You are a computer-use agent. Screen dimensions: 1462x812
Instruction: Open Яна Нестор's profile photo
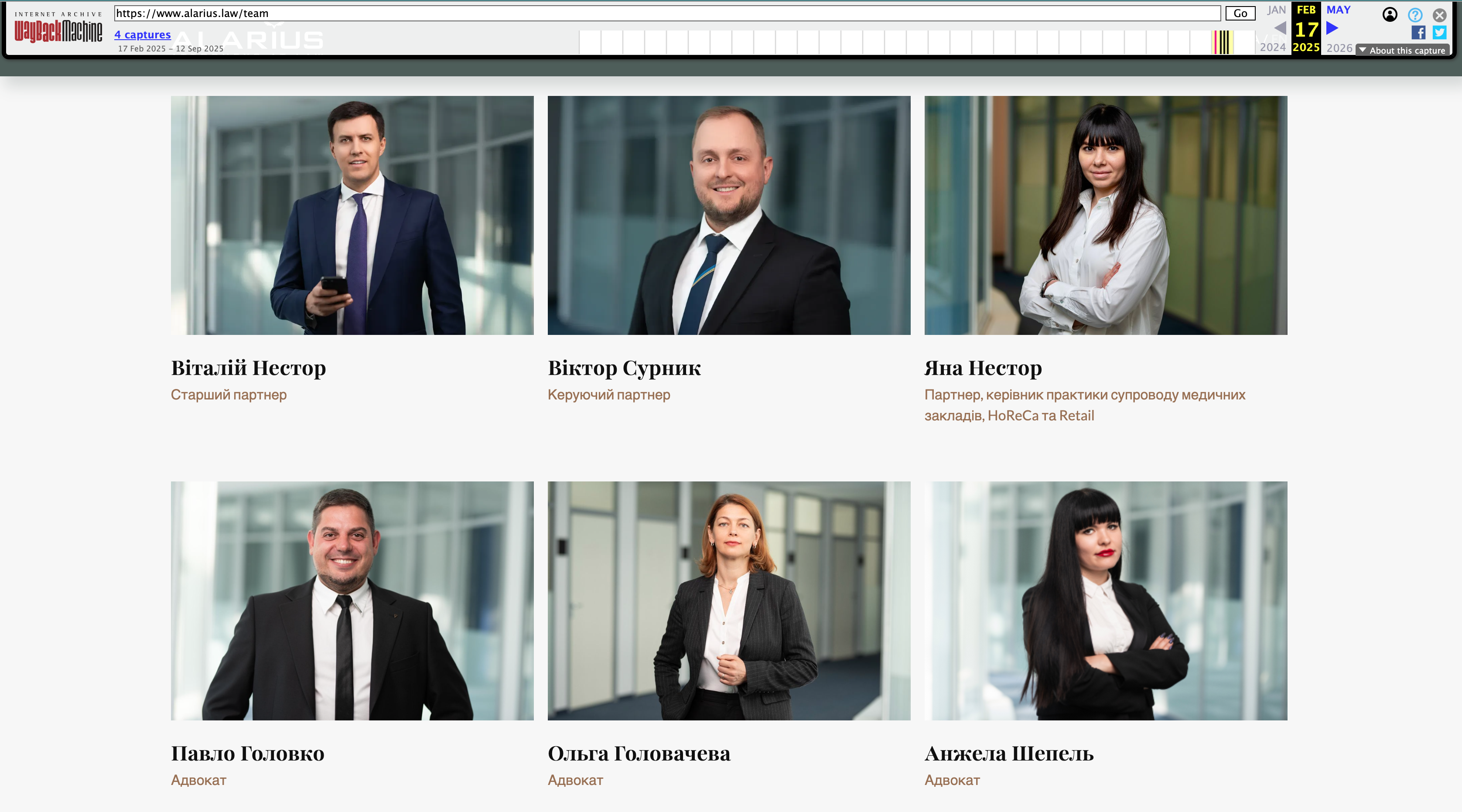point(1106,215)
